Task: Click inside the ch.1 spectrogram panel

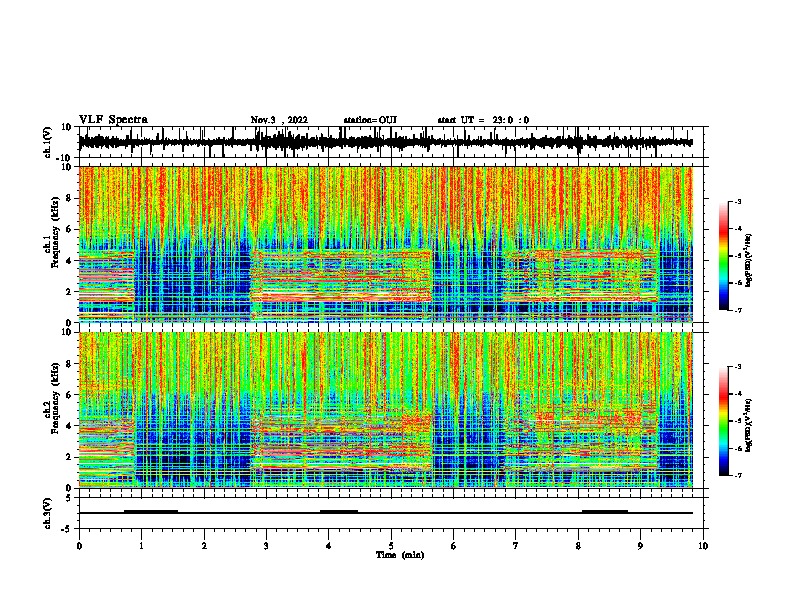Action: click(x=385, y=244)
